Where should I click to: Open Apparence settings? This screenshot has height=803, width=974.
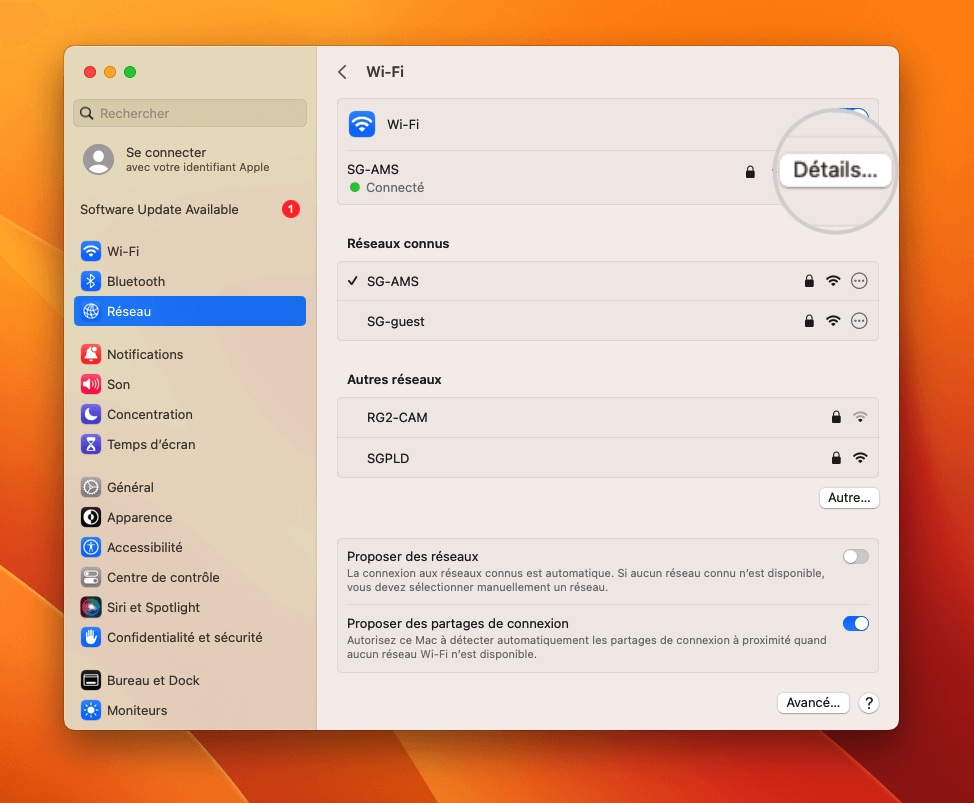189,517
